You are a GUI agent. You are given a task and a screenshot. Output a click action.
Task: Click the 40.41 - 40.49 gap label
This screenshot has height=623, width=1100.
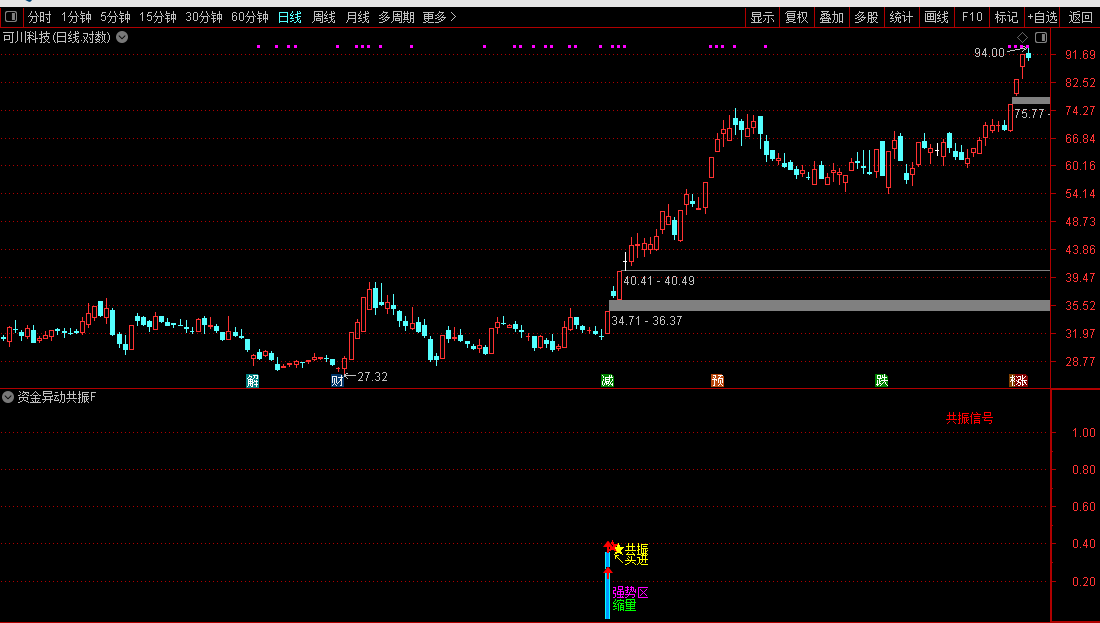point(659,281)
